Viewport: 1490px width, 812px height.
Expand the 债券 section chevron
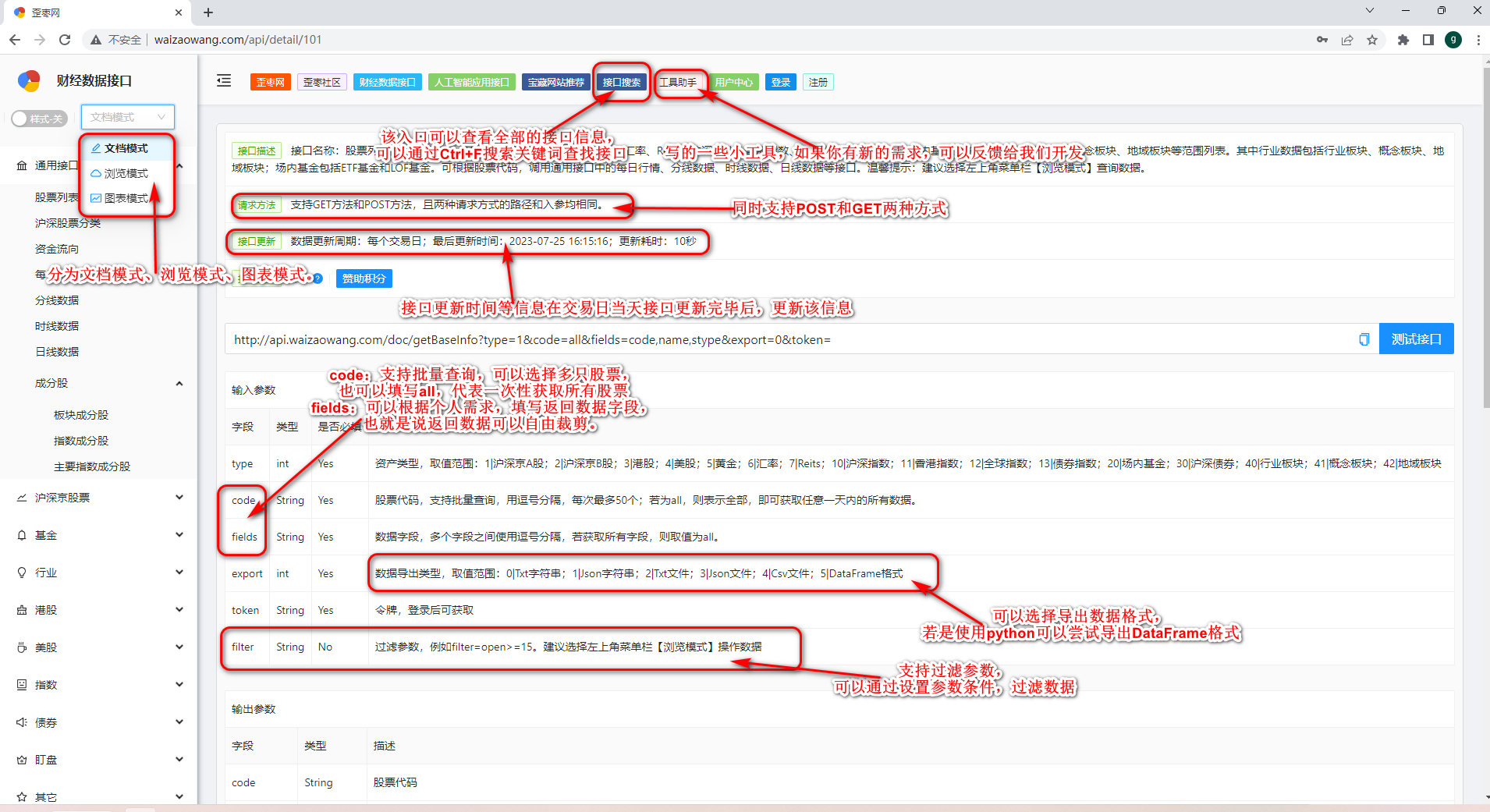(180, 722)
